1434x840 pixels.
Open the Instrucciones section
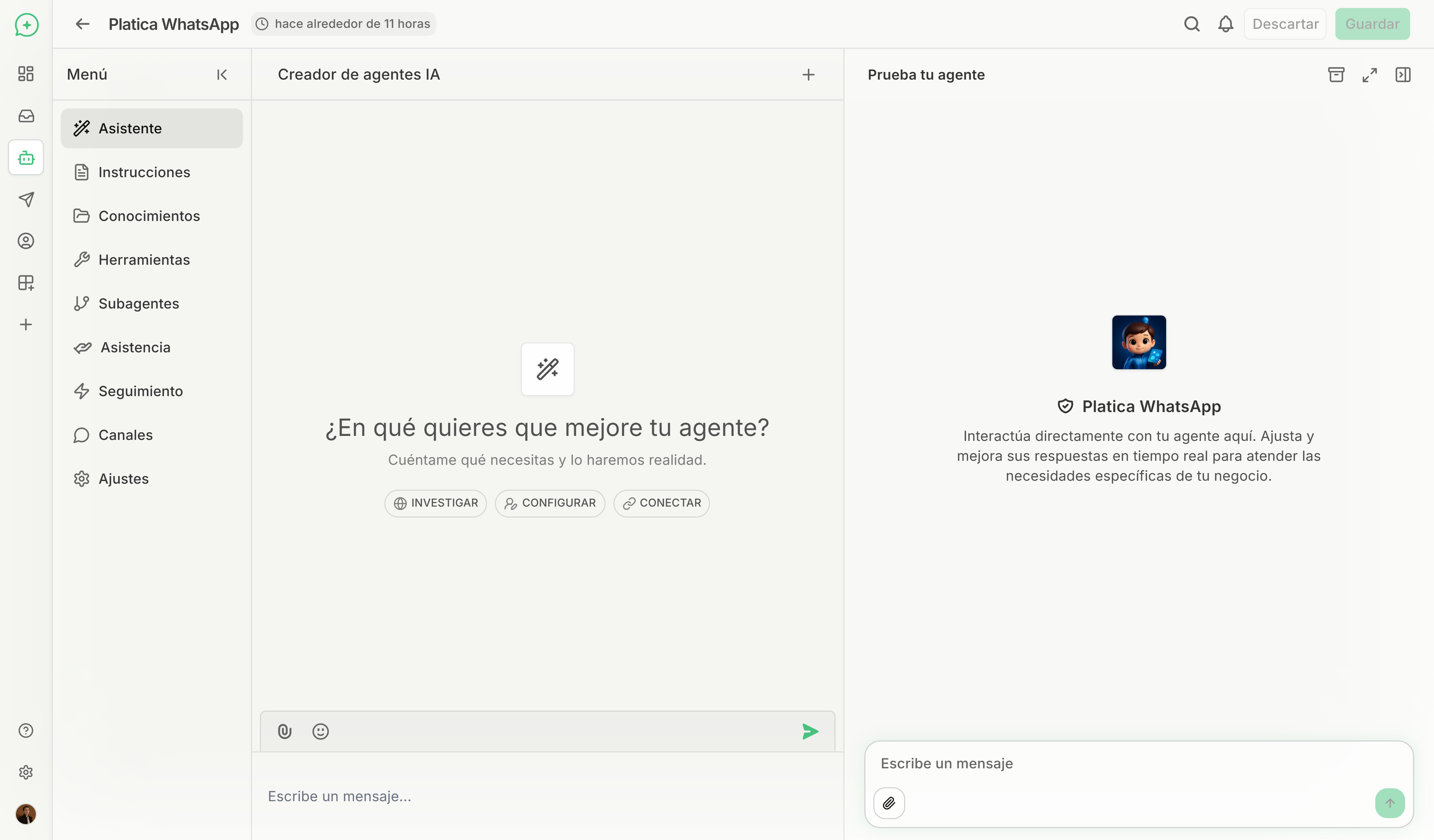tap(144, 172)
